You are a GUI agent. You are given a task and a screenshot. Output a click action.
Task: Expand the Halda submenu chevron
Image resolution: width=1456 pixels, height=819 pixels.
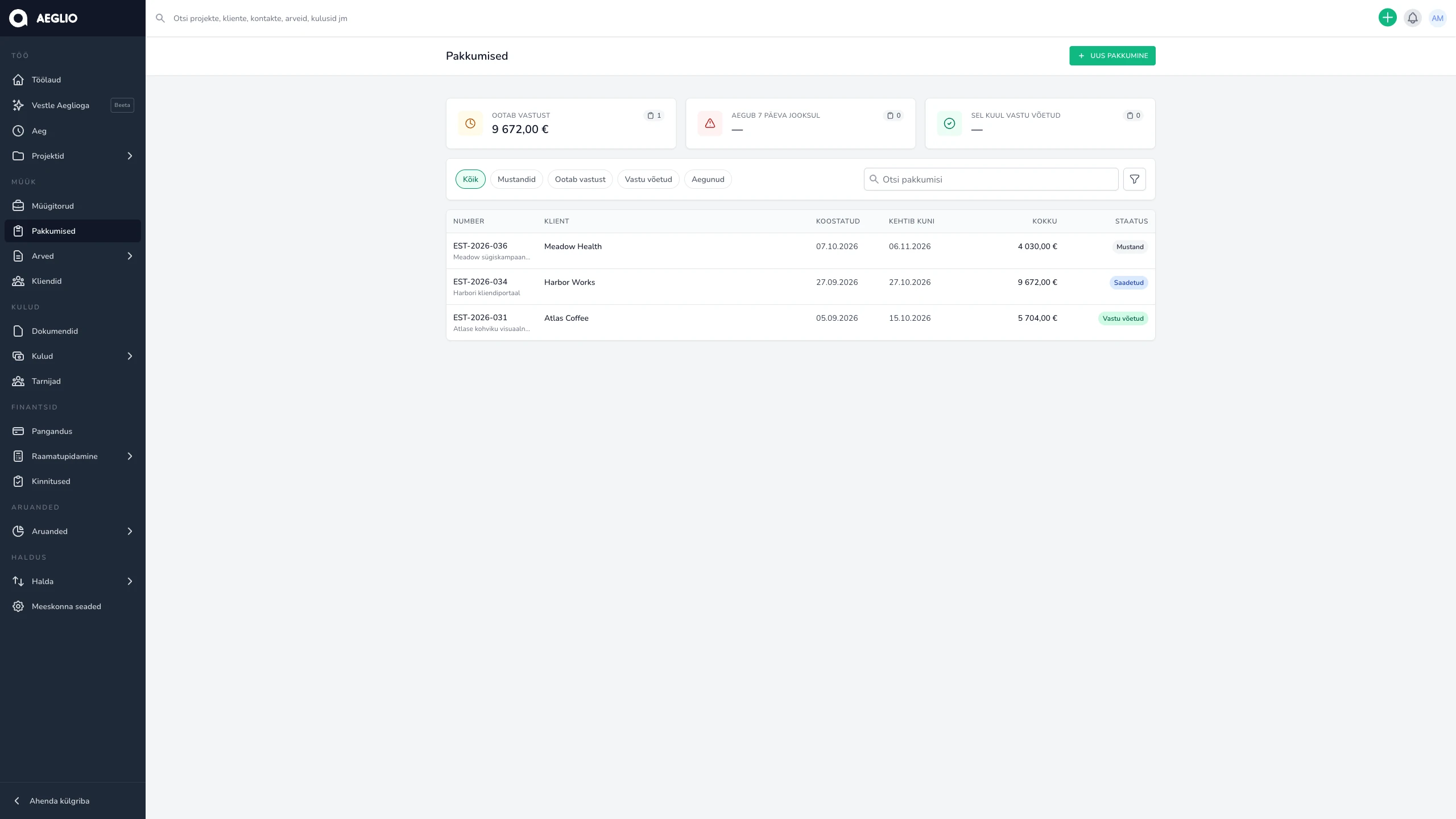click(130, 581)
